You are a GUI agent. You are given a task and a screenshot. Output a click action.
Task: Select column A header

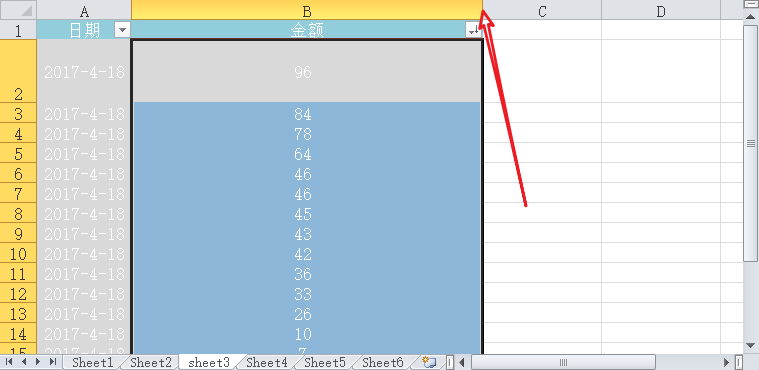coord(84,10)
